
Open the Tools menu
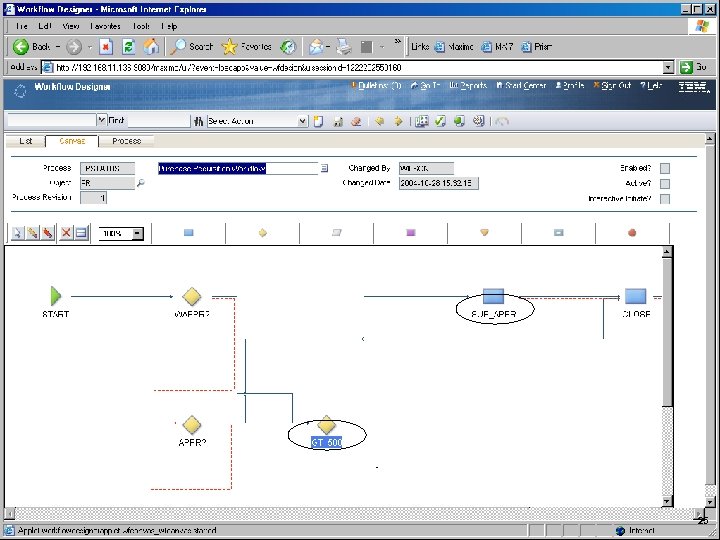pyautogui.click(x=141, y=26)
